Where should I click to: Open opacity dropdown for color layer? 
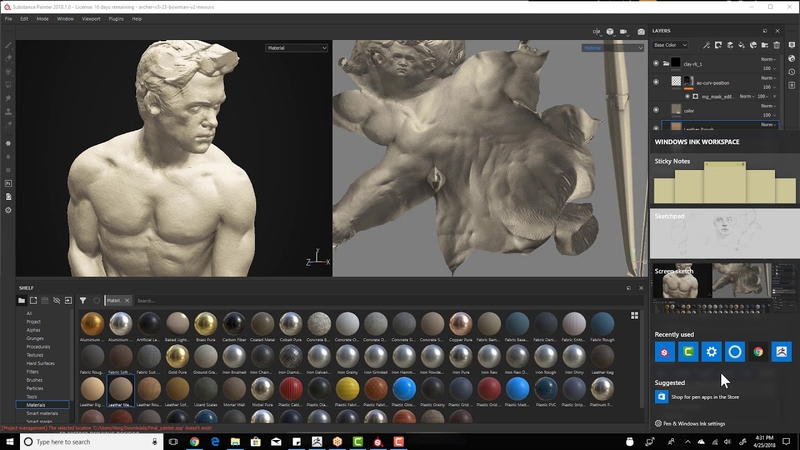[x=769, y=115]
